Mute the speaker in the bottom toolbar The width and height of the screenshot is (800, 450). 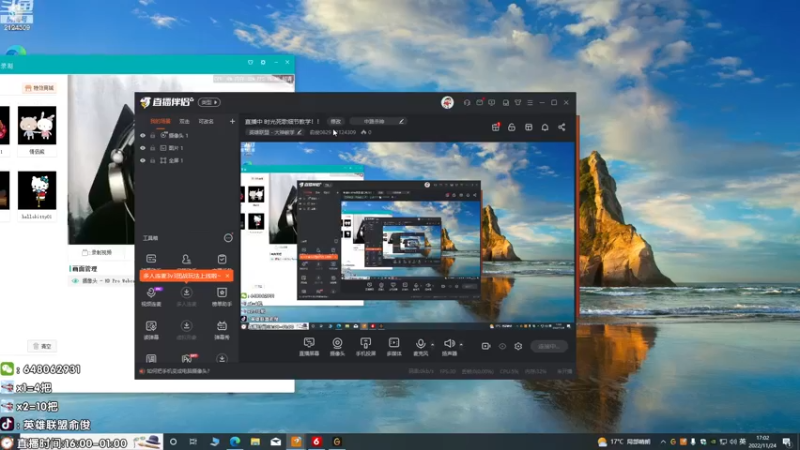[449, 346]
